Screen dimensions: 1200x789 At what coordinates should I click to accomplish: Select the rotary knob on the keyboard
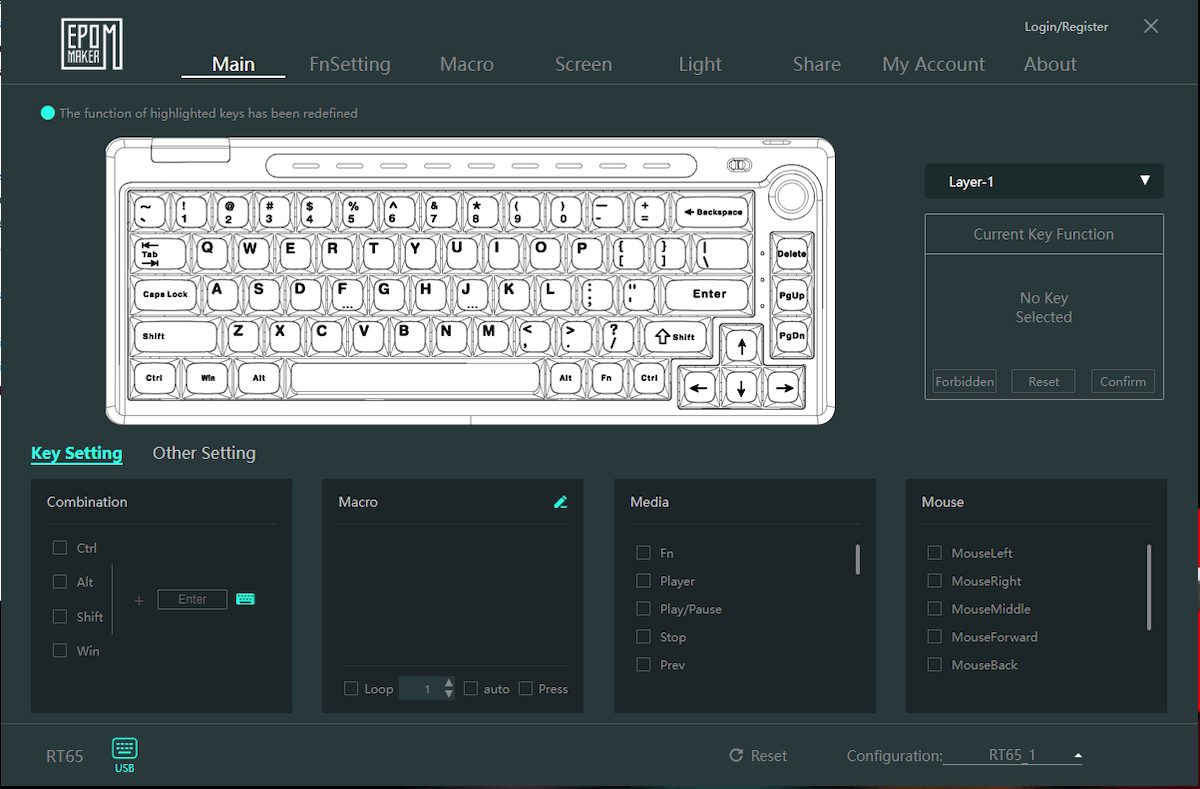tap(791, 196)
